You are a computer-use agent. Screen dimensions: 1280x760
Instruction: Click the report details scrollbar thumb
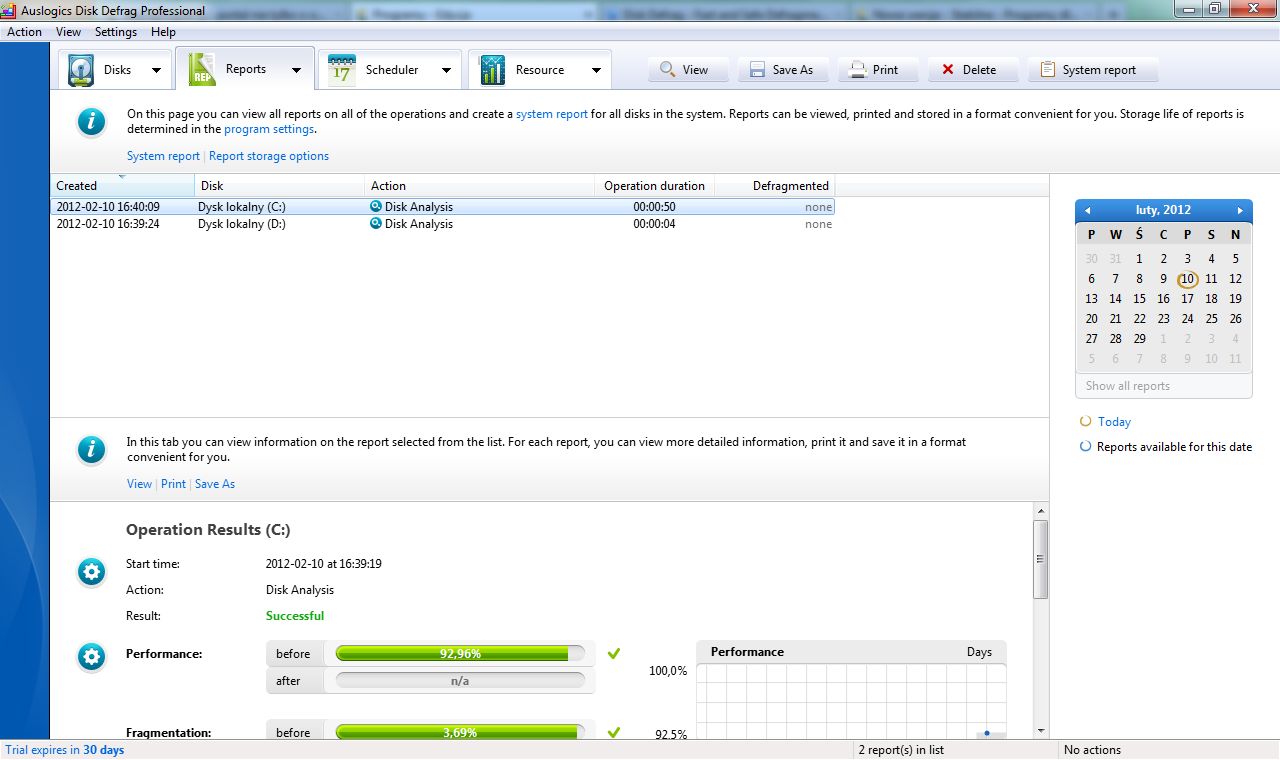coord(1041,559)
